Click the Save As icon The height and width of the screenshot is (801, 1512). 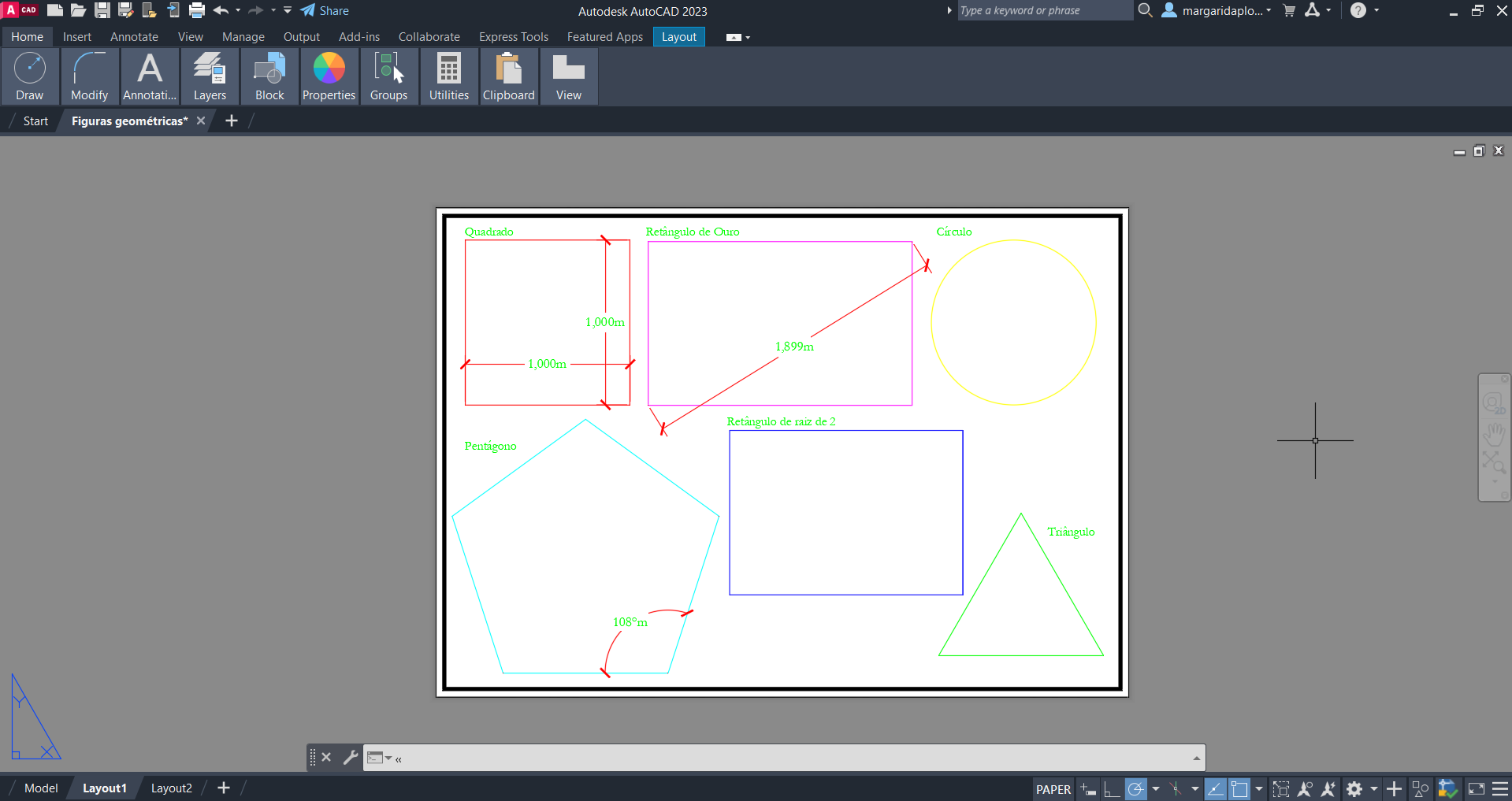coord(125,11)
